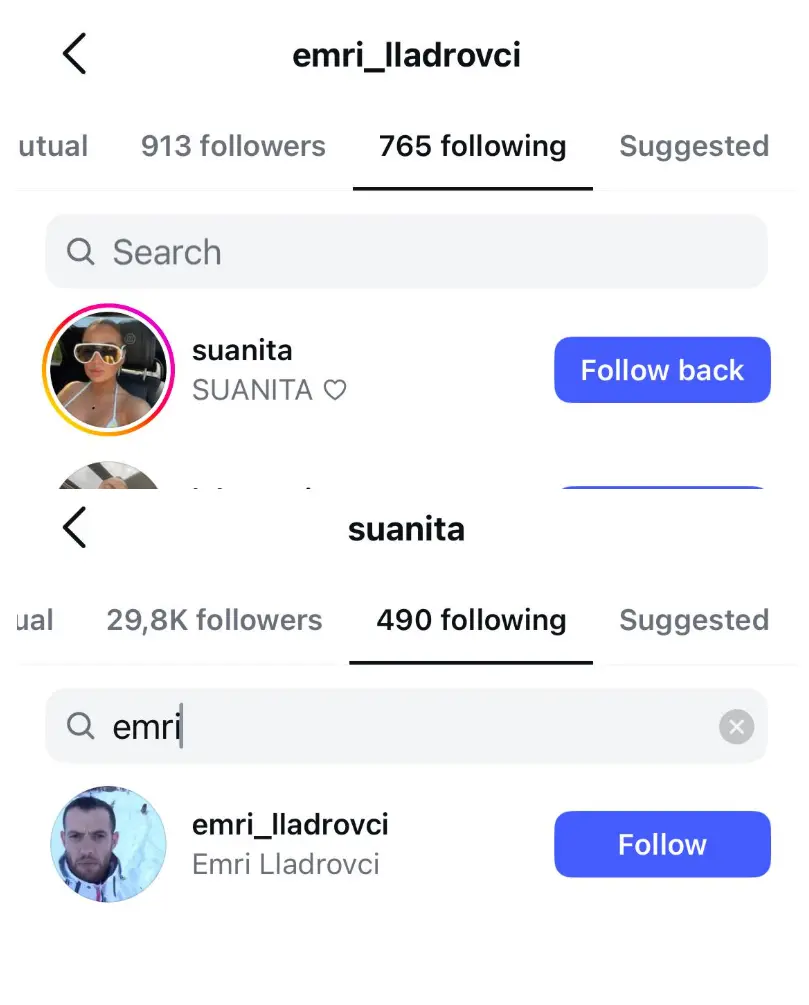809x1005 pixels.
Task: Switch to the 913 followers tab
Action: coord(233,146)
